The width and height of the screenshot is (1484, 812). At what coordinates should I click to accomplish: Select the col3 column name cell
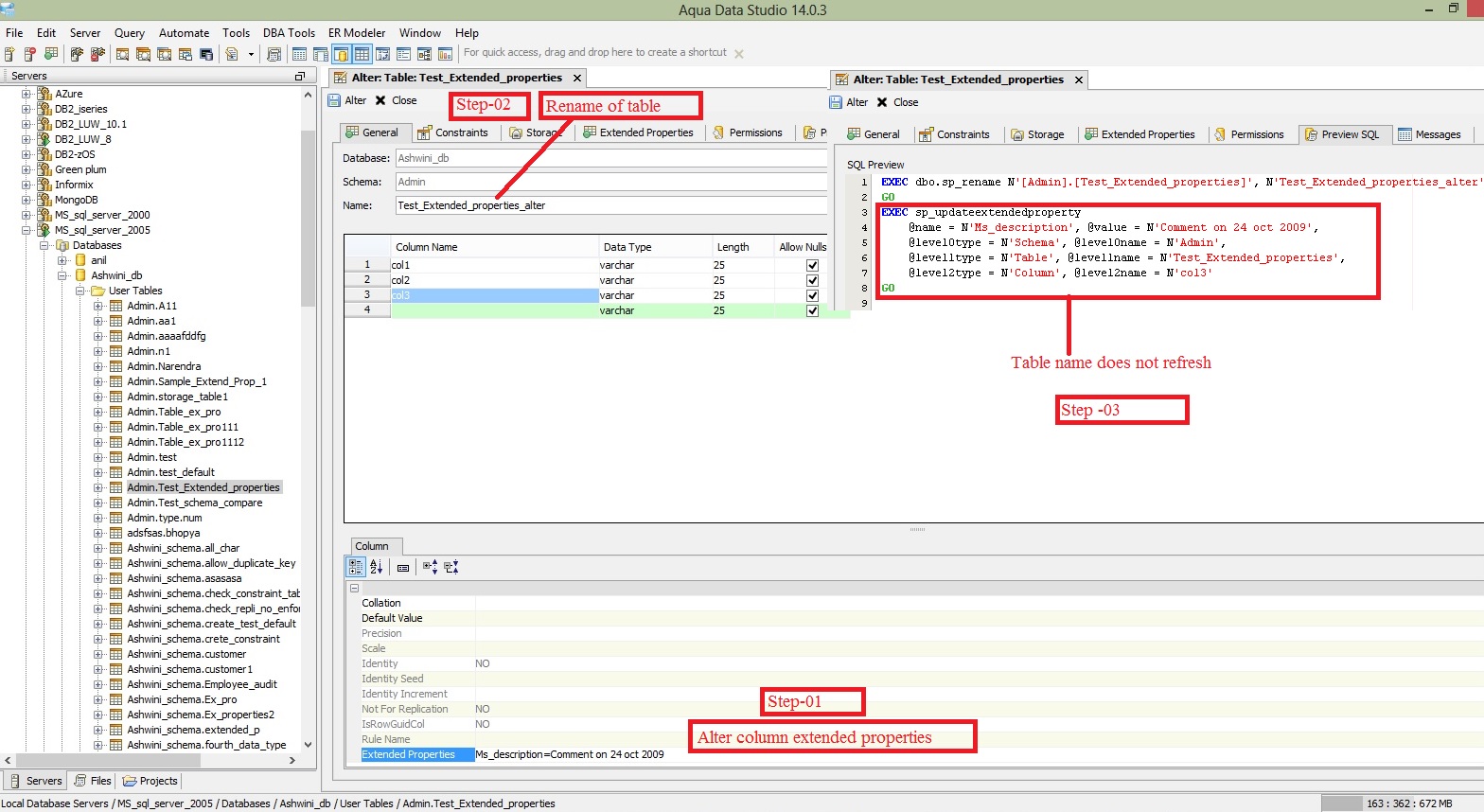pyautogui.click(x=494, y=295)
